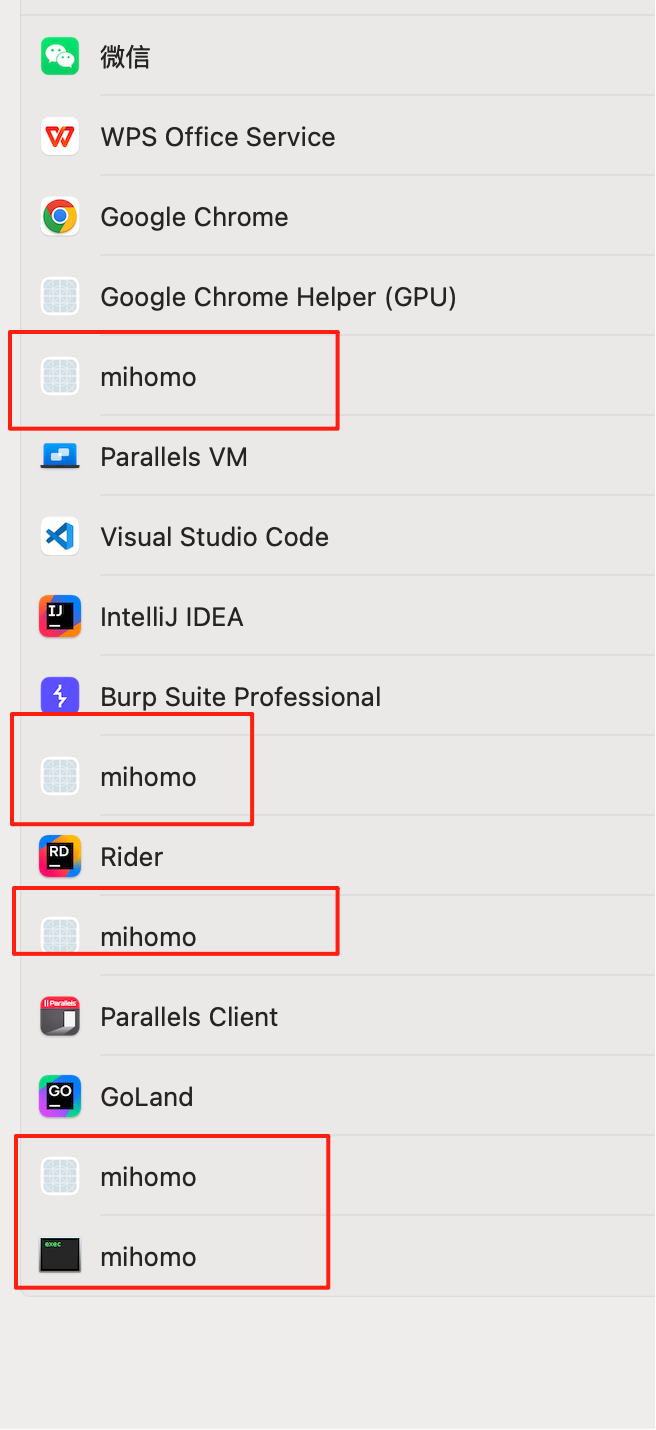Click the Visual Studio Code icon
656x1430 pixels.
click(x=60, y=536)
